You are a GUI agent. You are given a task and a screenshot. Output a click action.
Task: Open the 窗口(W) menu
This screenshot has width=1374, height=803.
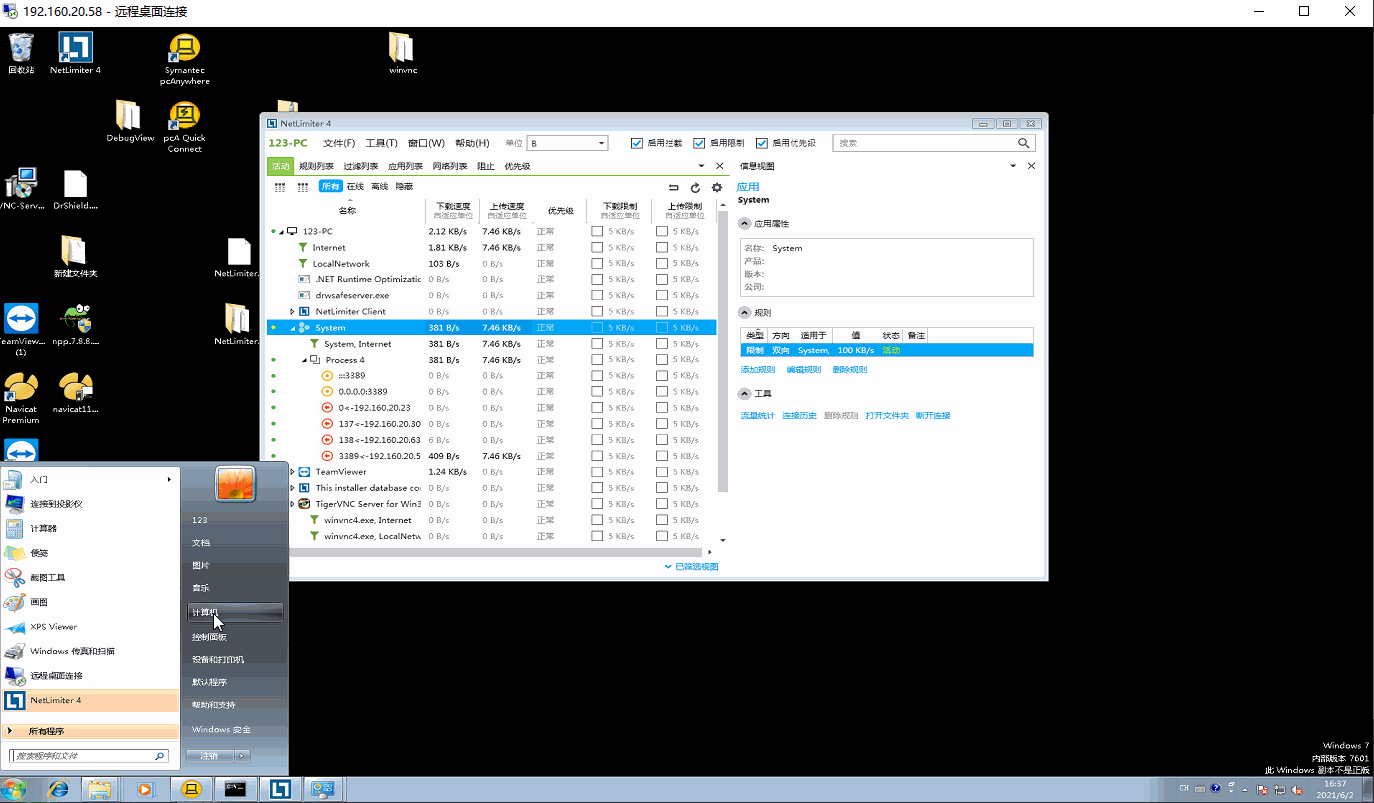(427, 143)
